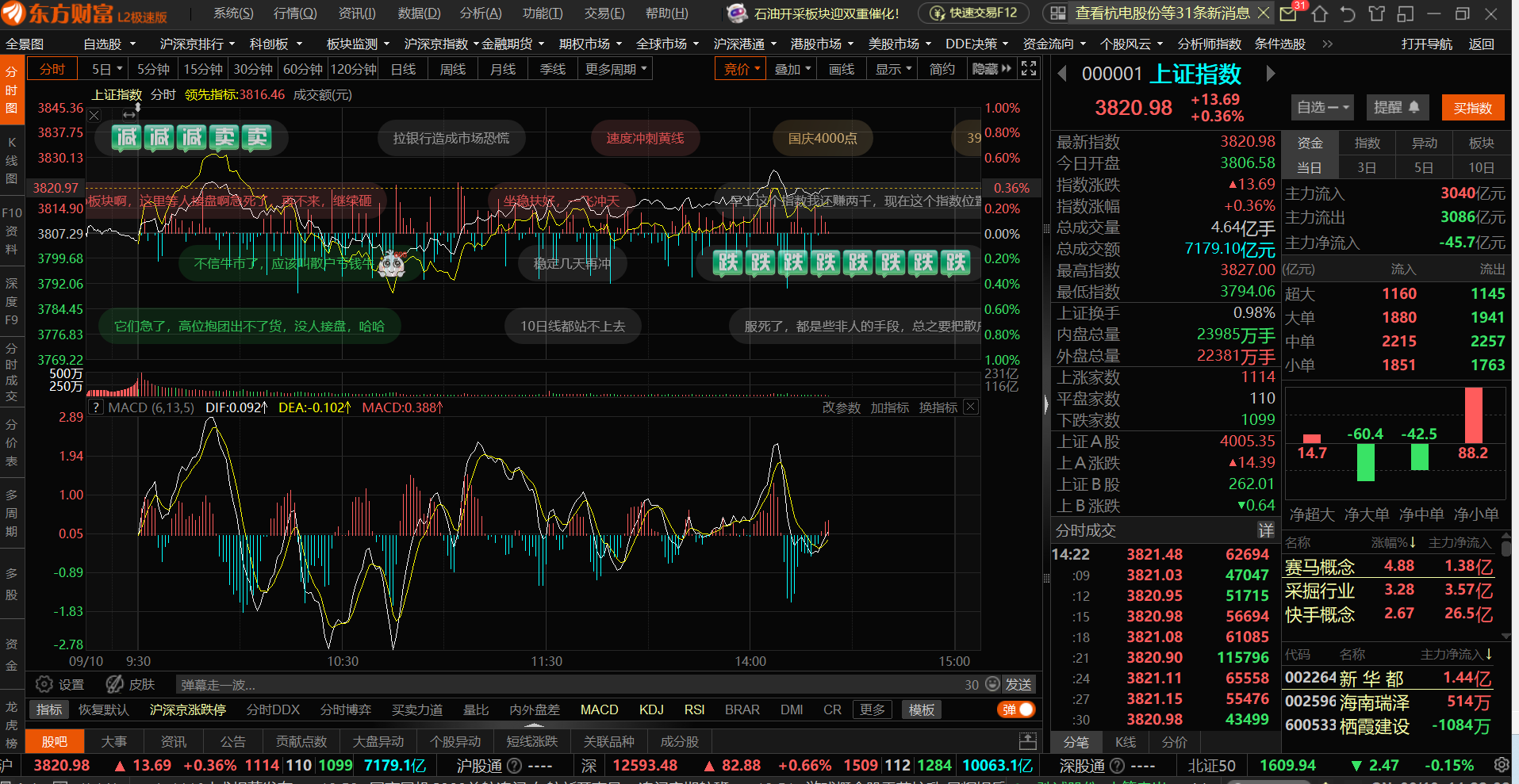This screenshot has height=784, width=1519.
Task: Go to next index with right arrow
Action: coord(1270,74)
